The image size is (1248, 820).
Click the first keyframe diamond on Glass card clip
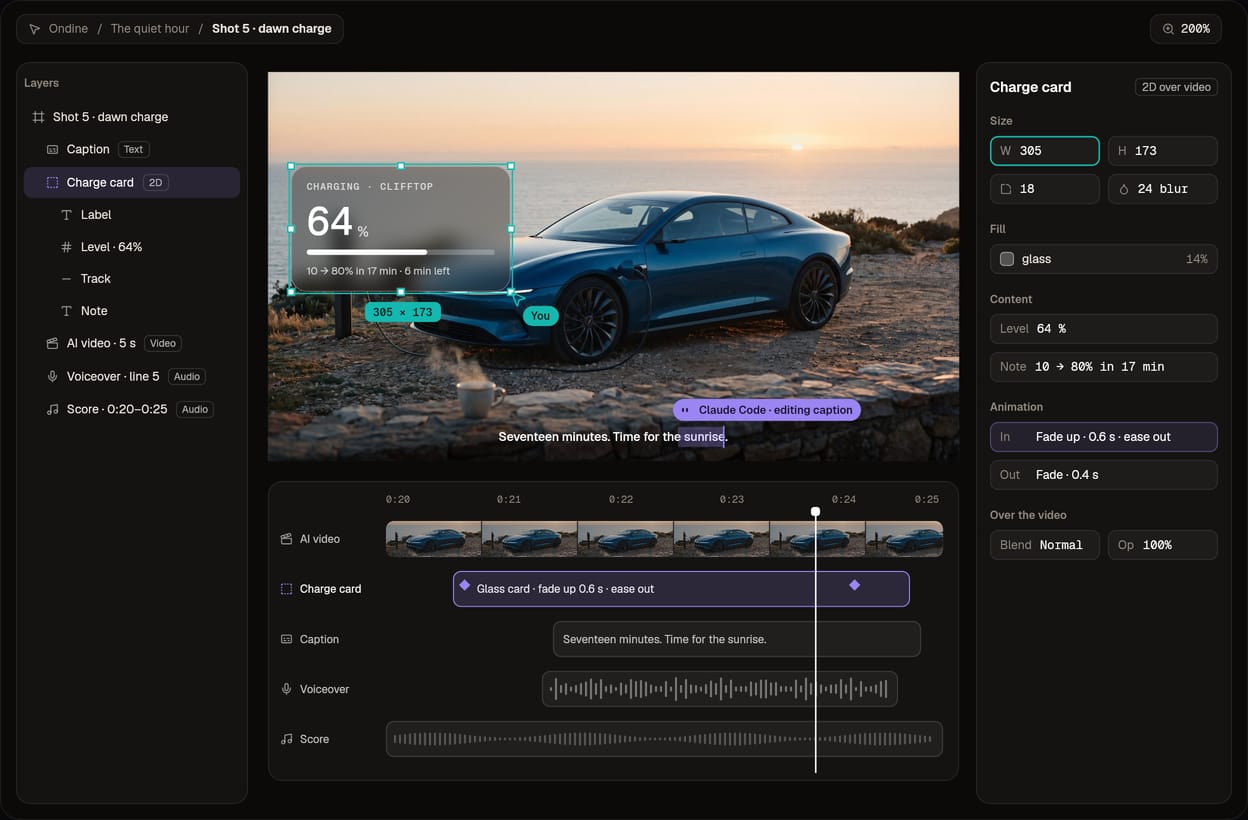coord(464,585)
